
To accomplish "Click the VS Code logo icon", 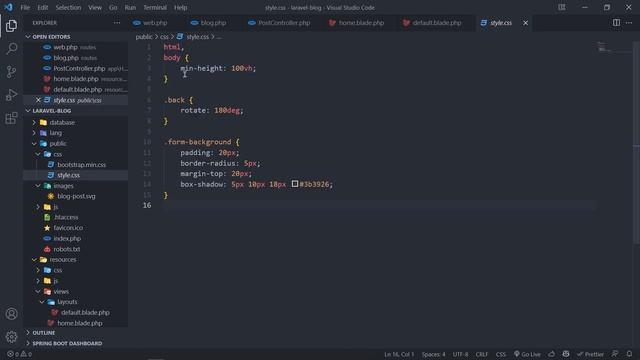I will tap(9, 7).
